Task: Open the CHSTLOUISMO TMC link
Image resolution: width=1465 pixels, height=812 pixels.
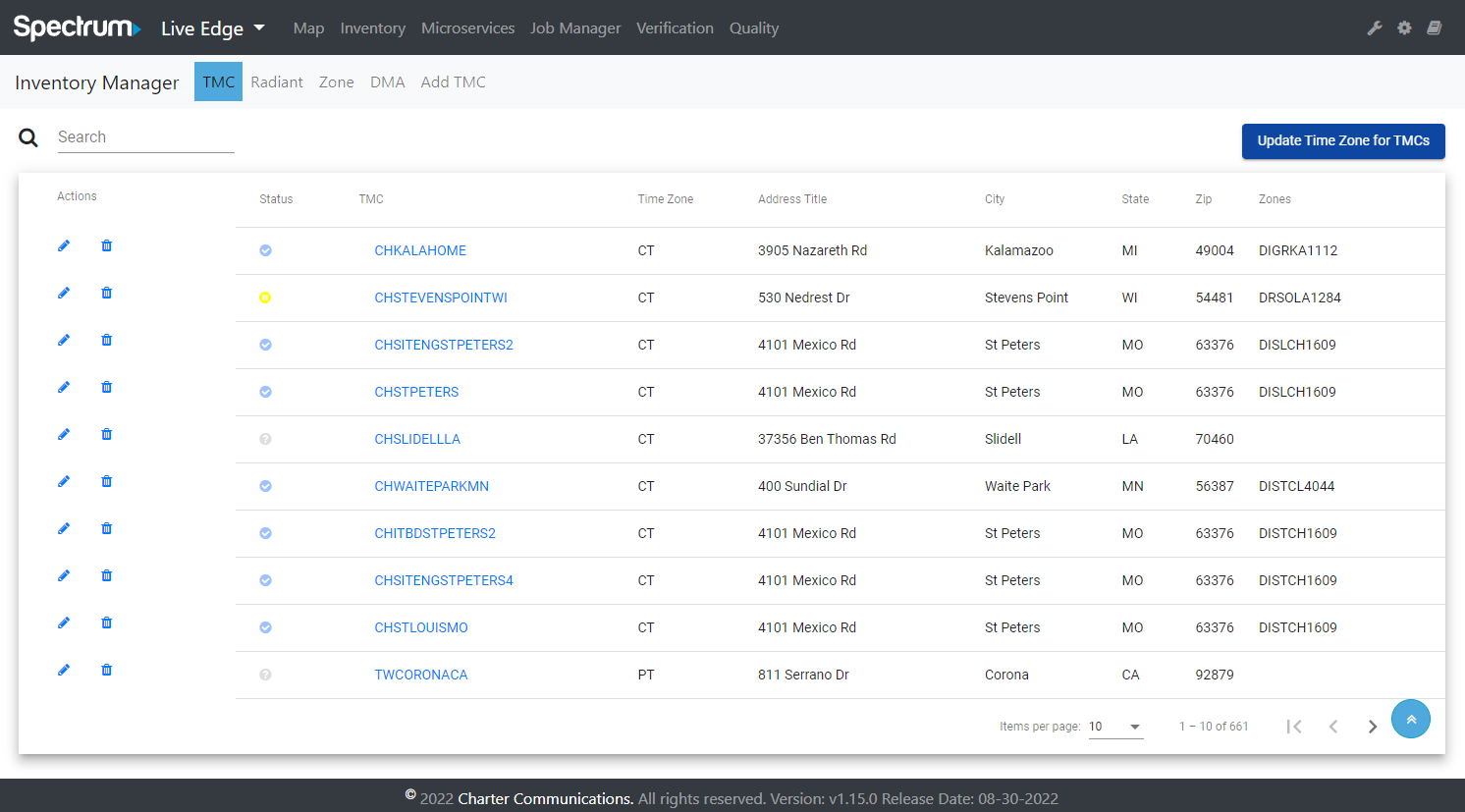Action: tap(421, 627)
